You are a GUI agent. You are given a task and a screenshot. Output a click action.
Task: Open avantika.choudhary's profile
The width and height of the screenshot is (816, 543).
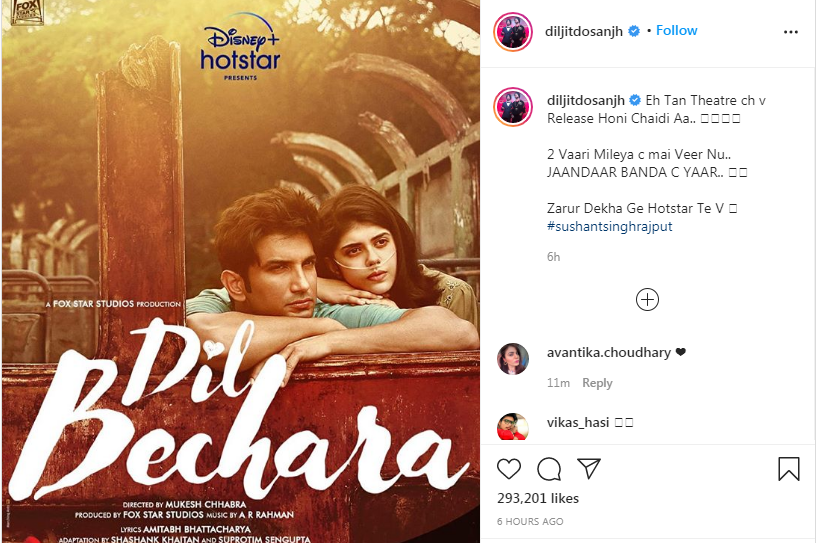click(x=608, y=352)
